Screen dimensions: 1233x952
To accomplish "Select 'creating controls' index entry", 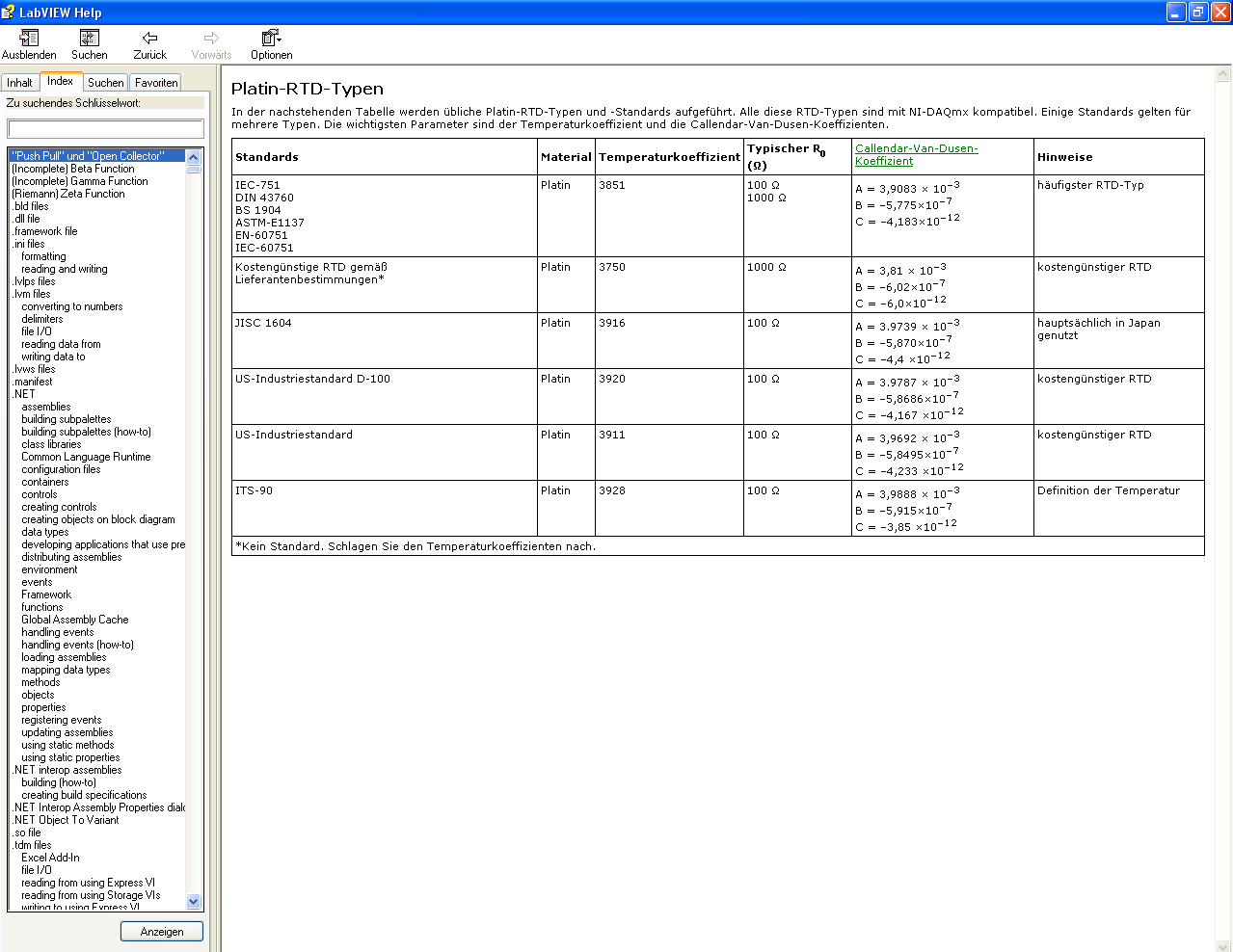I will 59,507.
